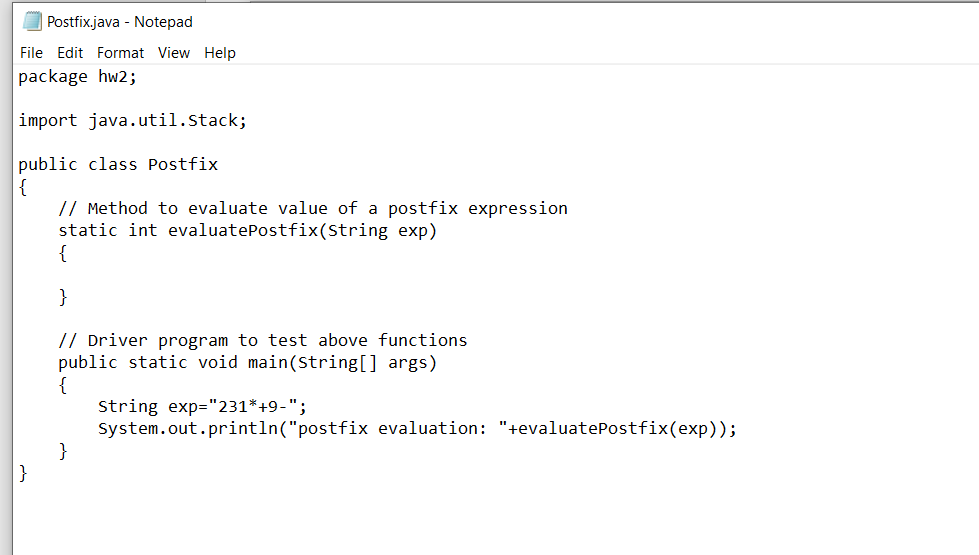This screenshot has height=555, width=979.
Task: Click the Postfix.java - Notepad title text
Action: click(x=120, y=22)
